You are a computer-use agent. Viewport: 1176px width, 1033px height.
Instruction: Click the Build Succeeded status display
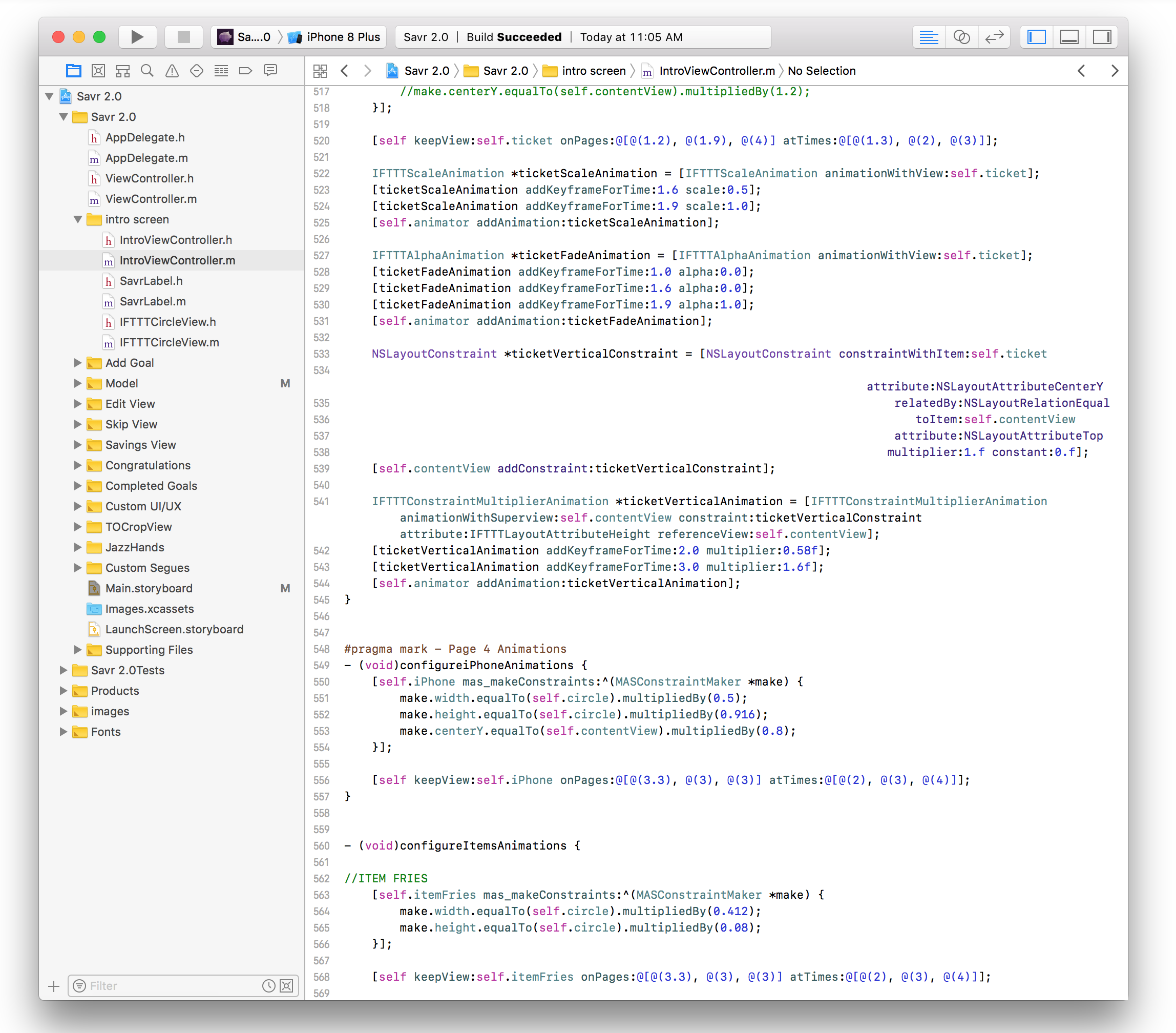[x=583, y=37]
